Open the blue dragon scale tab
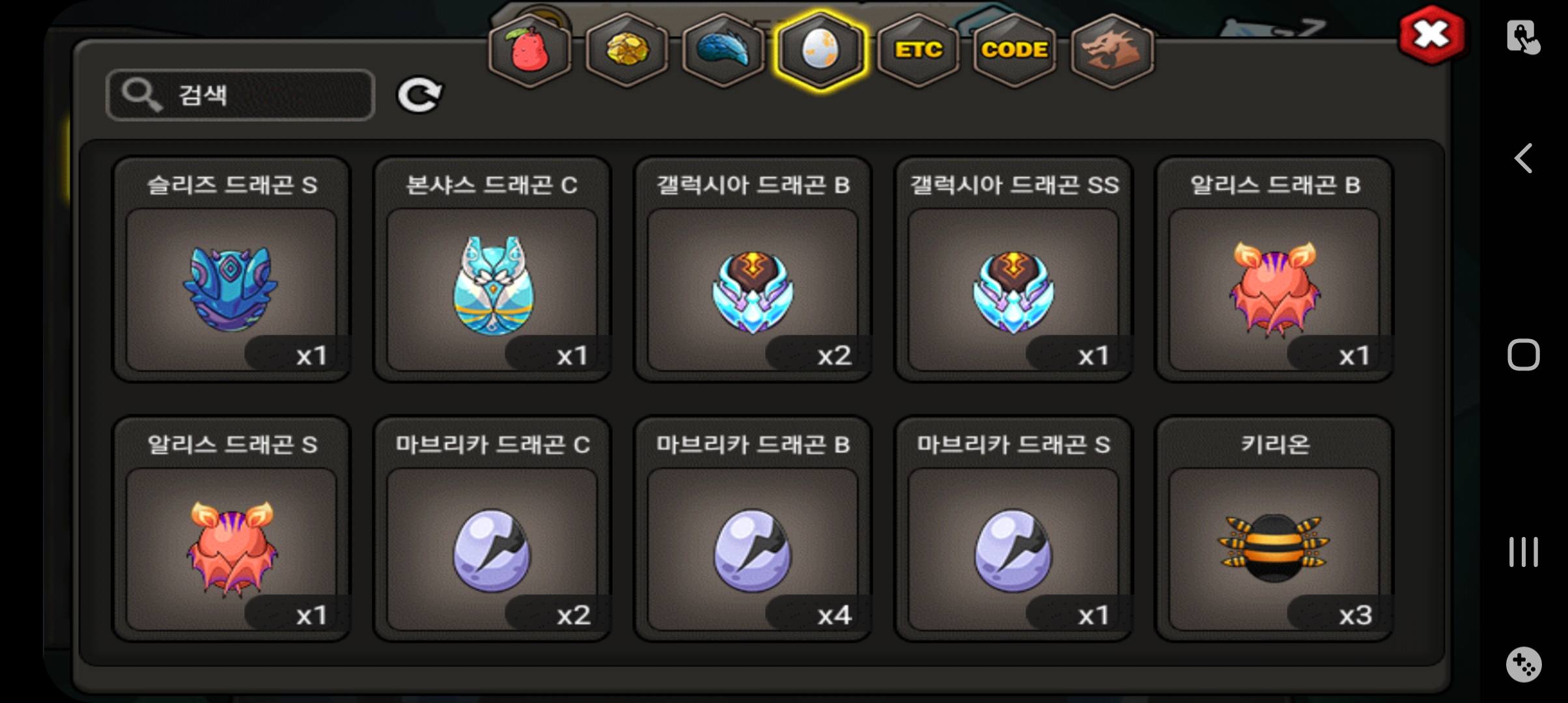This screenshot has height=703, width=1568. (723, 51)
